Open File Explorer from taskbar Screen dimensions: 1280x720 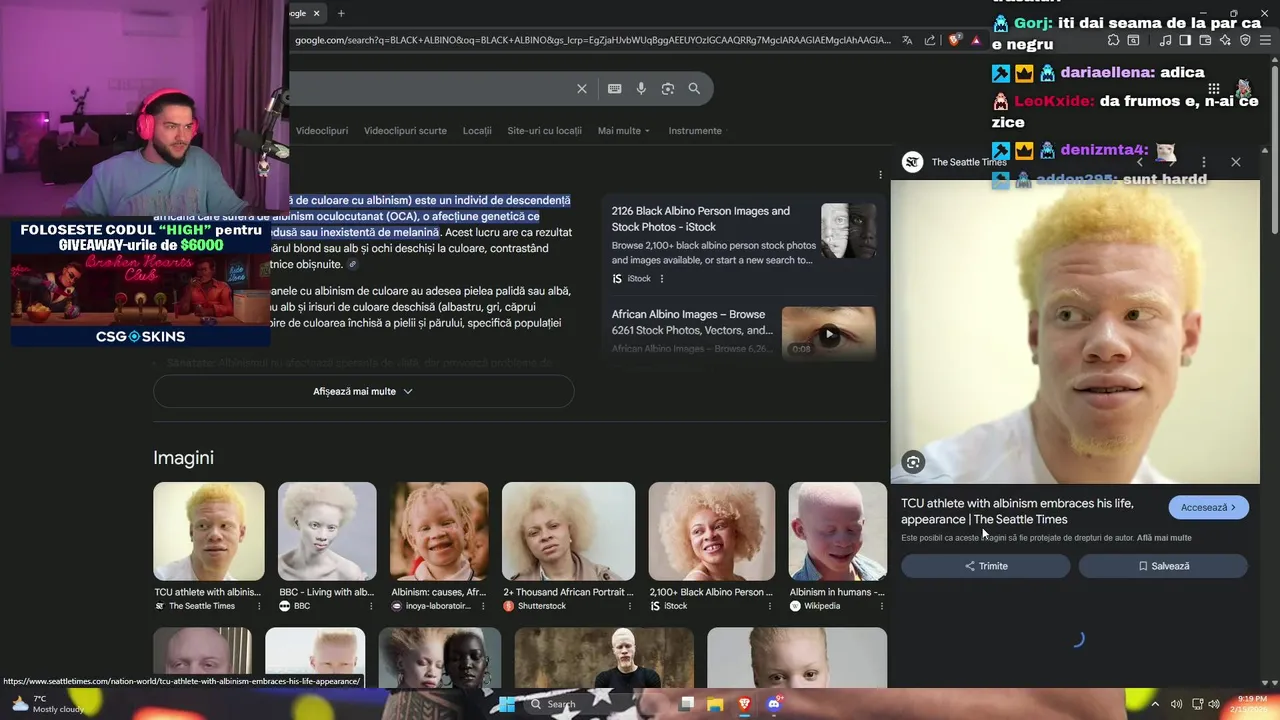pyautogui.click(x=715, y=704)
